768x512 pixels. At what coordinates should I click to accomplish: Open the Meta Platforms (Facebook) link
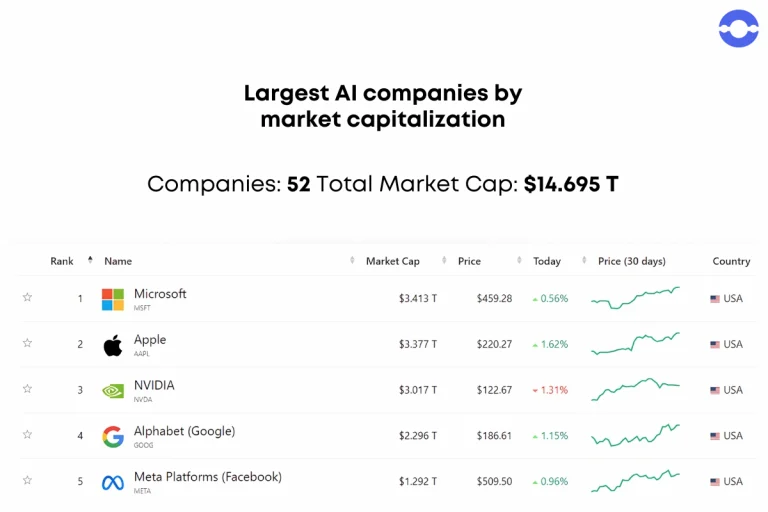[x=207, y=477]
